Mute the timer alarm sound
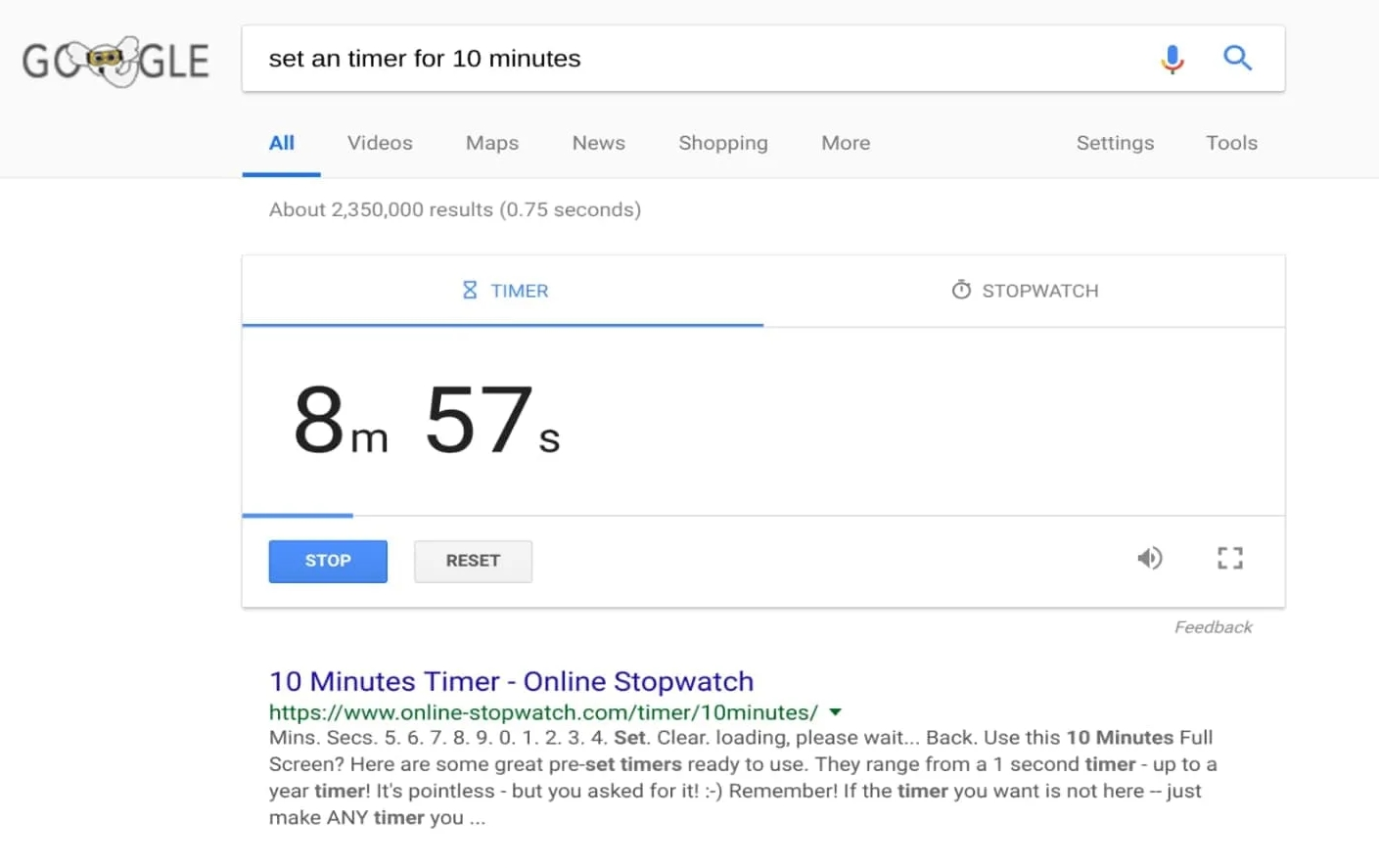The height and width of the screenshot is (868, 1379). [1150, 558]
